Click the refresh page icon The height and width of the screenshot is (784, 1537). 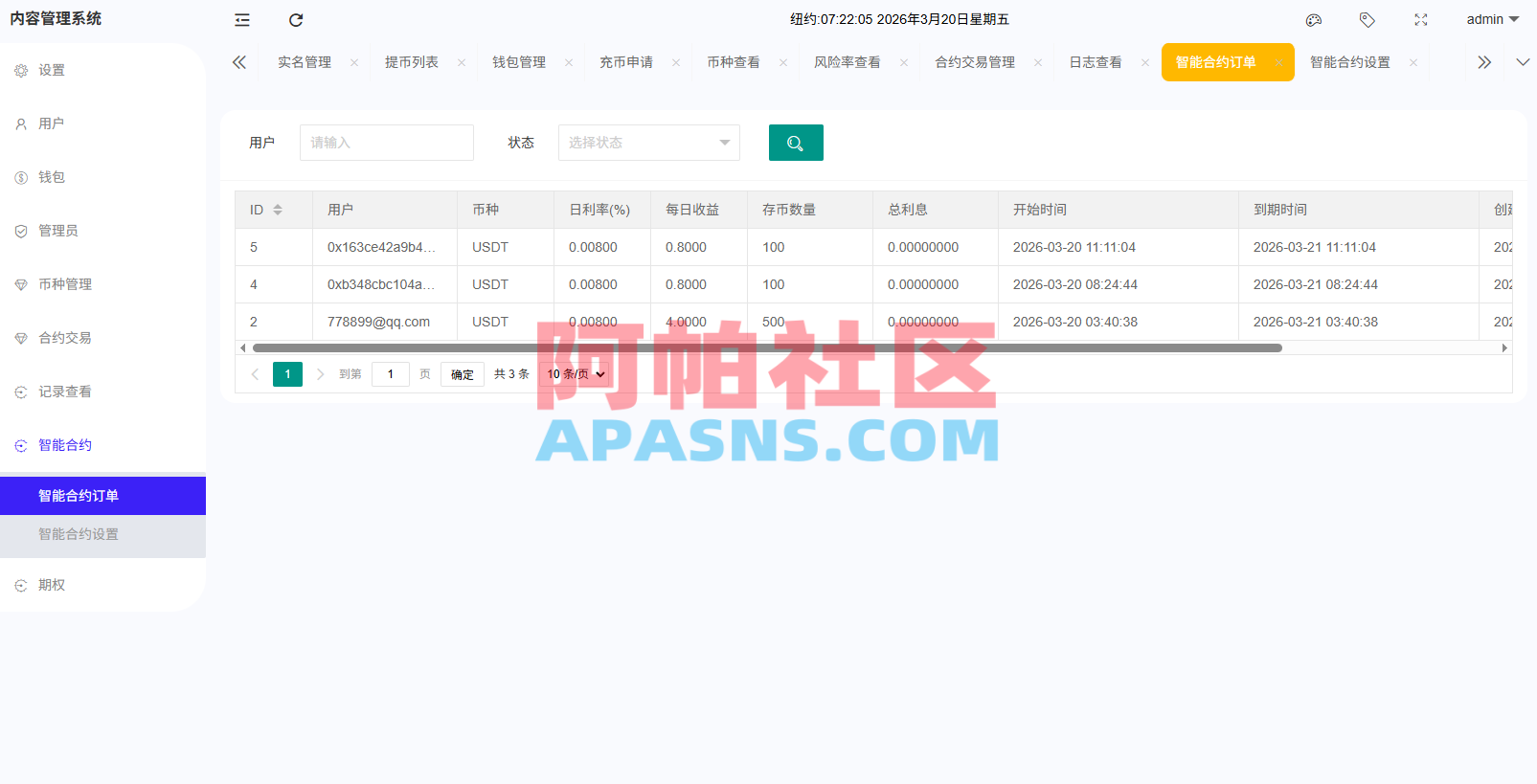(x=296, y=20)
